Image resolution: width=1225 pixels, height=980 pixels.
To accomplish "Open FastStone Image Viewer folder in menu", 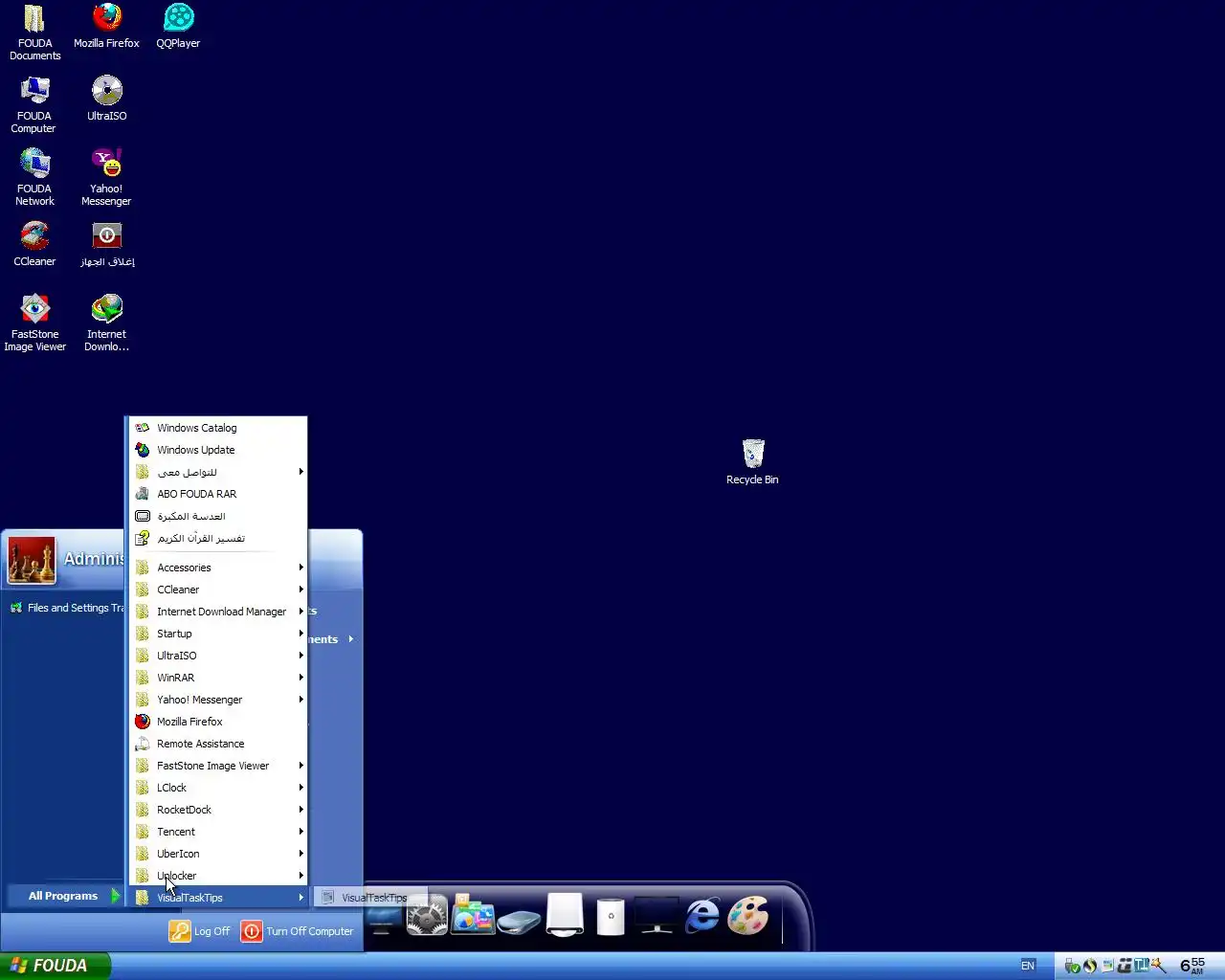I will point(218,766).
